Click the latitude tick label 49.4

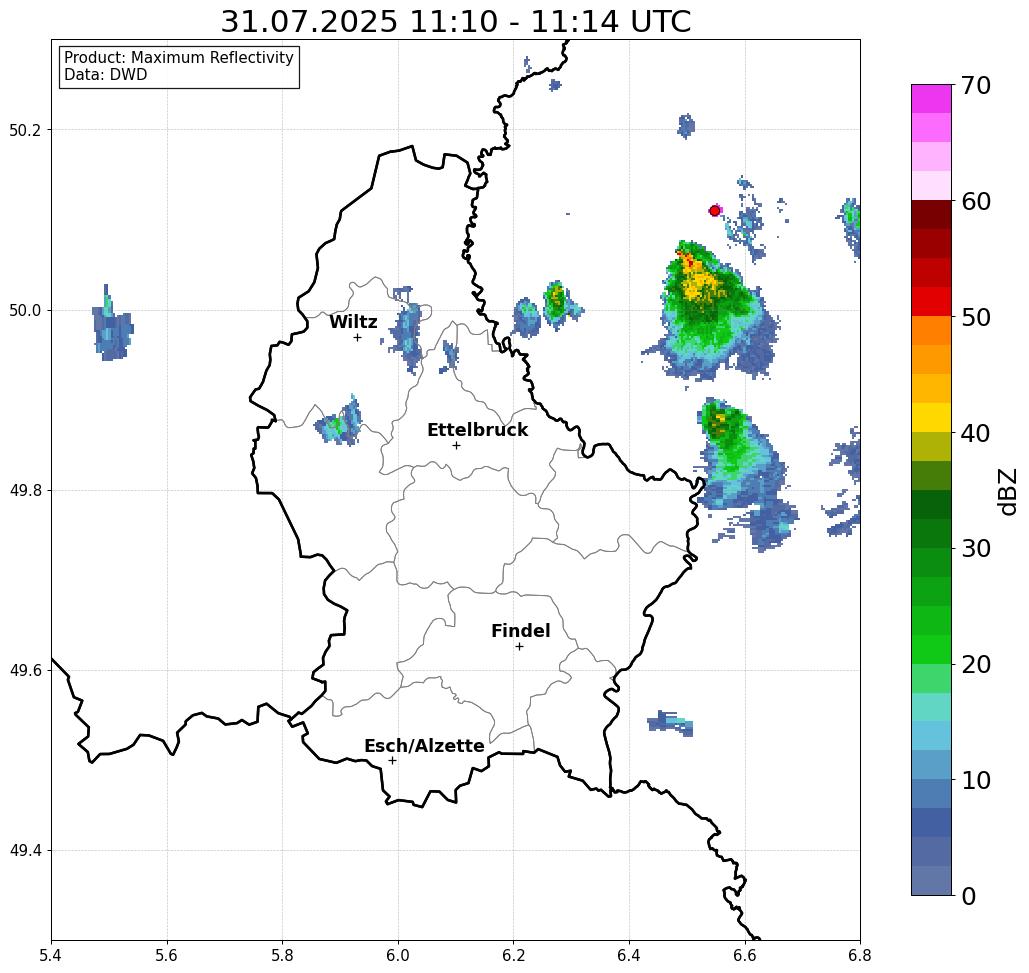(x=24, y=851)
